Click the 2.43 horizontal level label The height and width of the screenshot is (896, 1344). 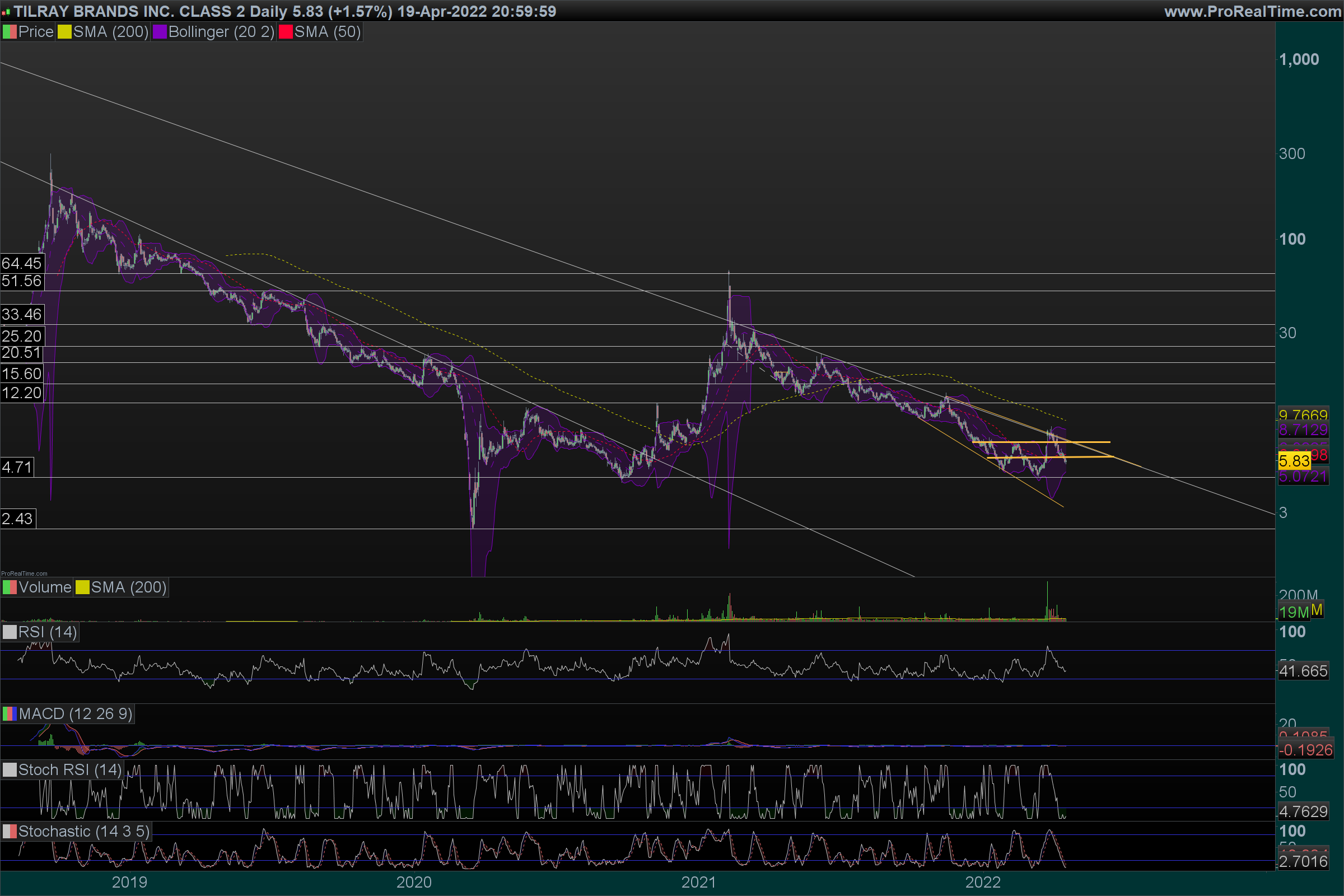click(17, 519)
